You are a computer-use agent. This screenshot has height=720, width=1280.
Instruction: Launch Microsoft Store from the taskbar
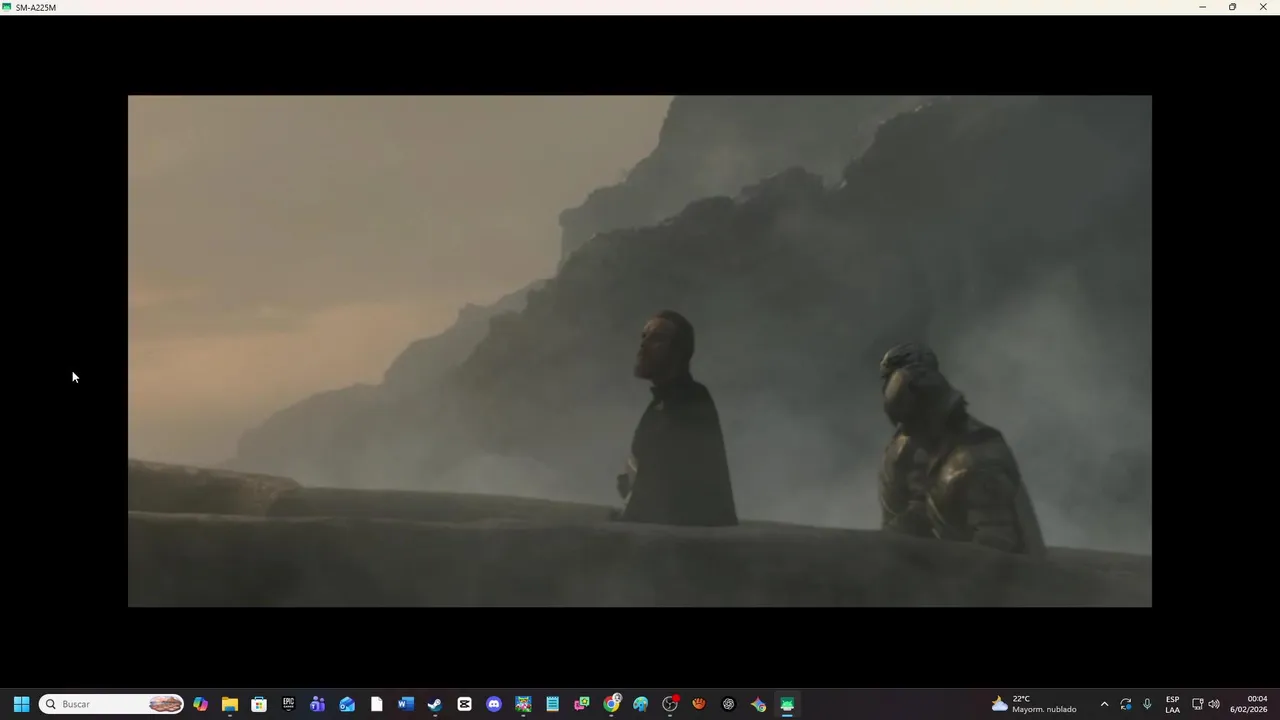tap(259, 704)
